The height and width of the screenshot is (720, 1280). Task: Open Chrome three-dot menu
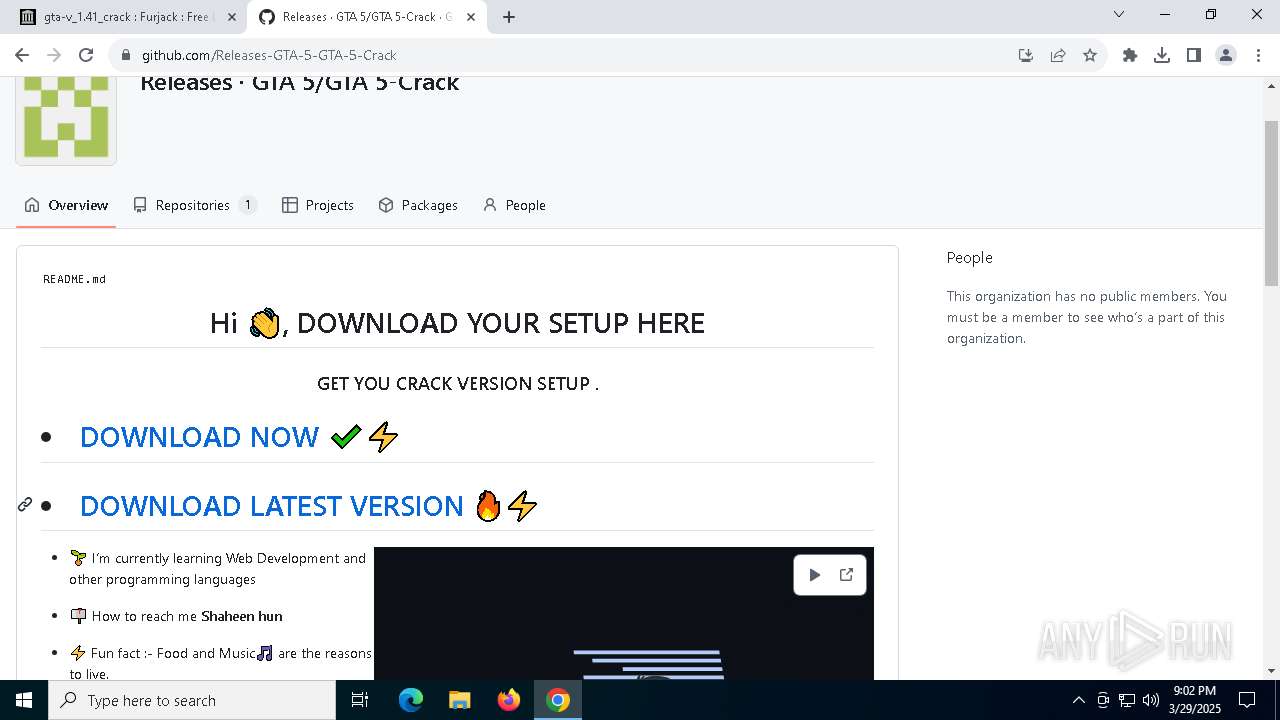(1258, 55)
